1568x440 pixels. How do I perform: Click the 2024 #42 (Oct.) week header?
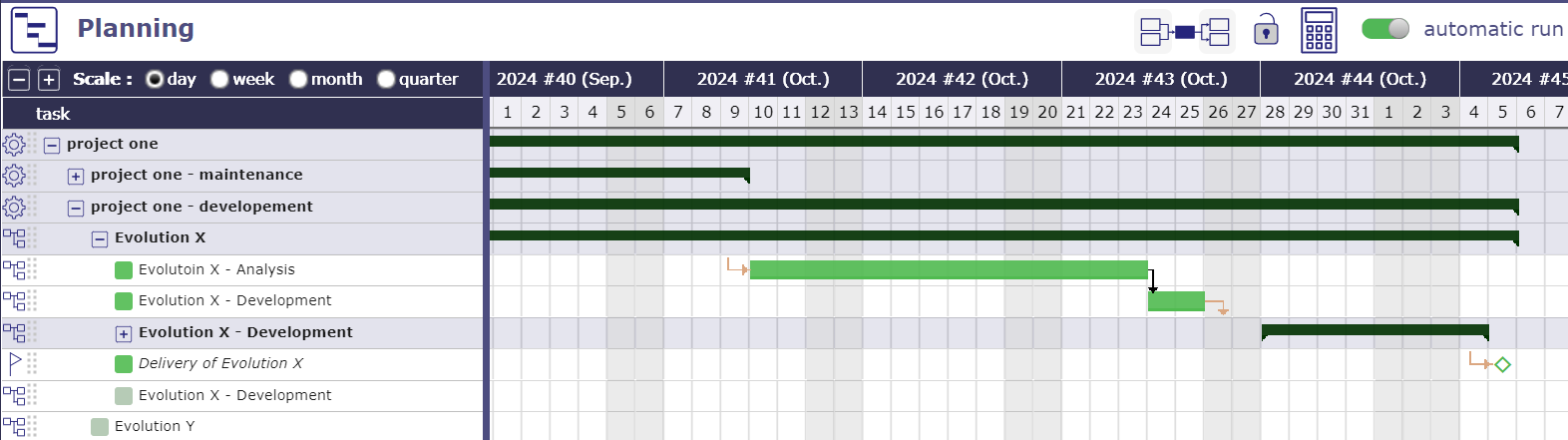(x=962, y=79)
